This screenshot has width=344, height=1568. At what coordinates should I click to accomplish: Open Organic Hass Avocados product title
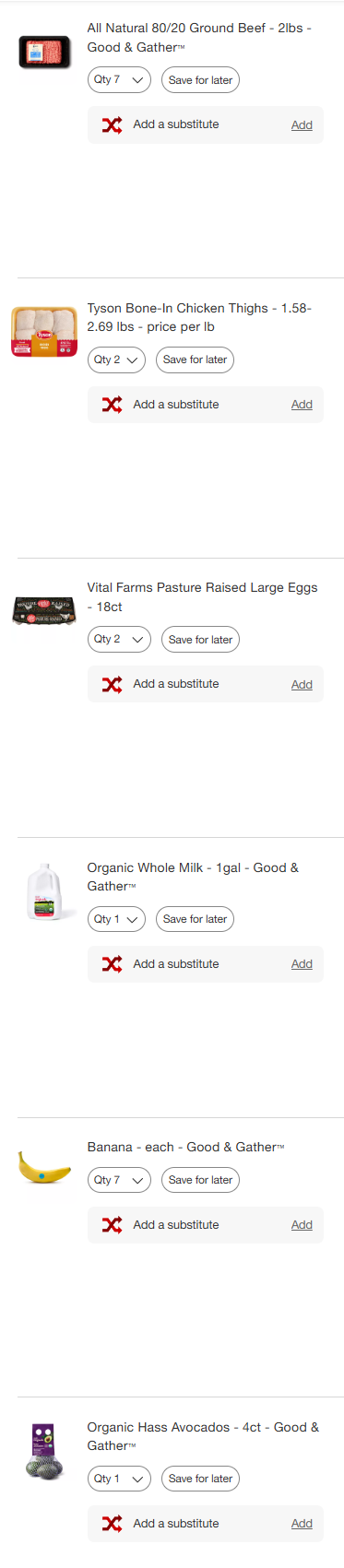click(x=203, y=1436)
